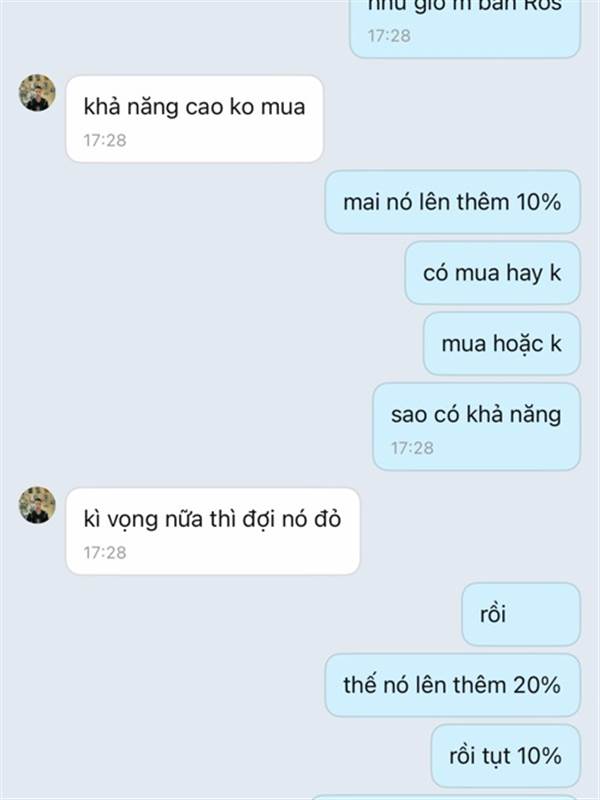Tap the word "10%" in "mai nó lên thêm 10%"
This screenshot has width=600, height=800.
pos(539,202)
